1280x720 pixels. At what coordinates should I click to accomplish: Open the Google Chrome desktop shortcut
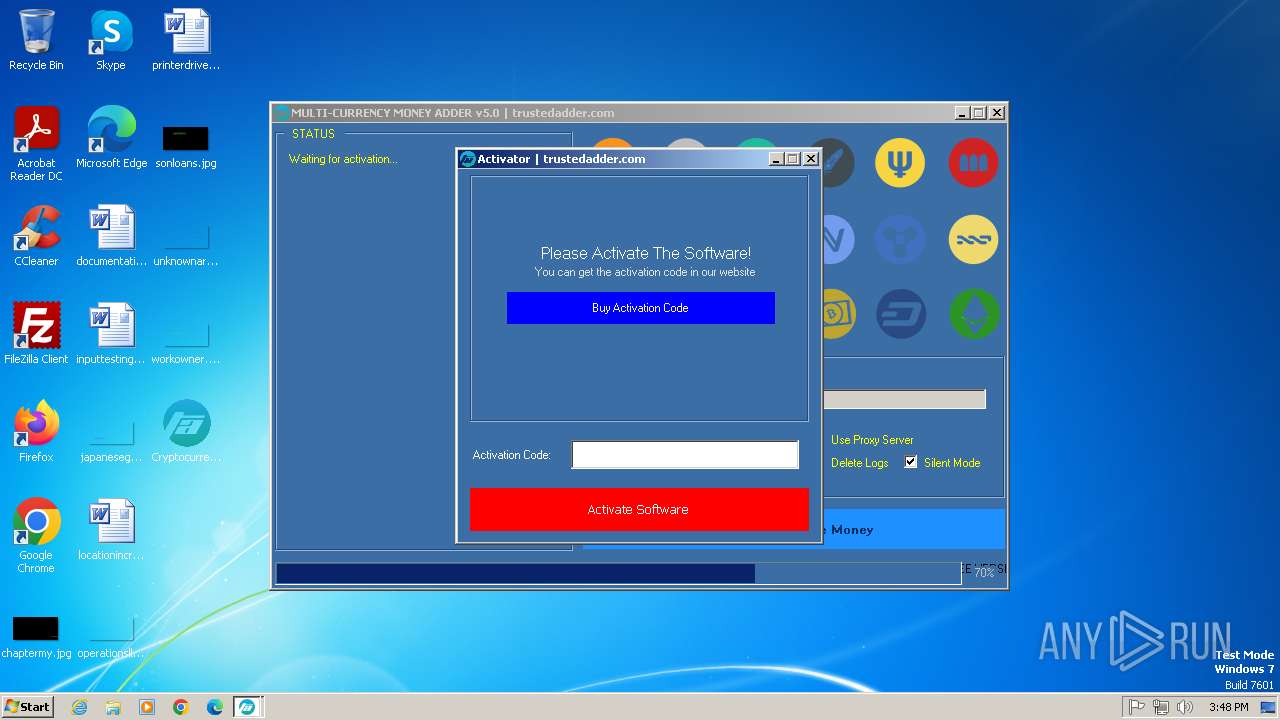pyautogui.click(x=36, y=536)
